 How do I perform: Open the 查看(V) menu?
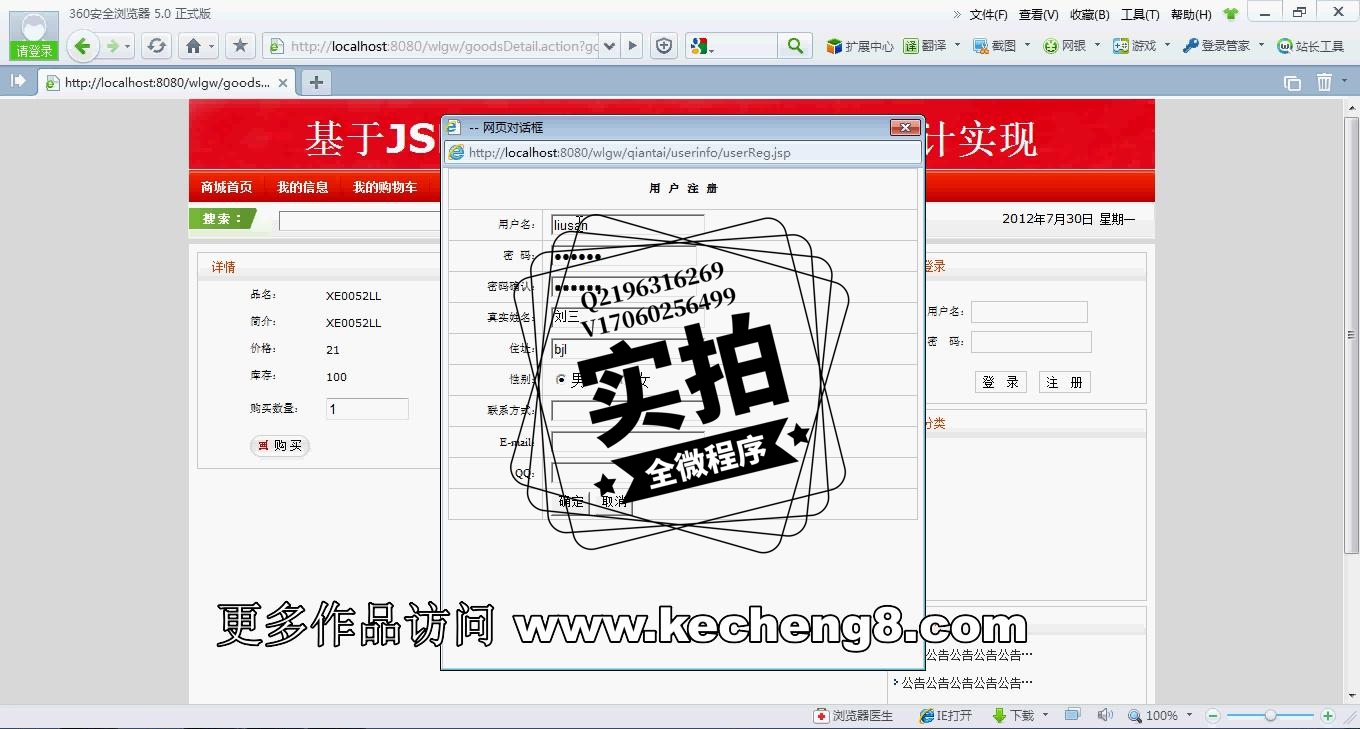pos(1038,15)
